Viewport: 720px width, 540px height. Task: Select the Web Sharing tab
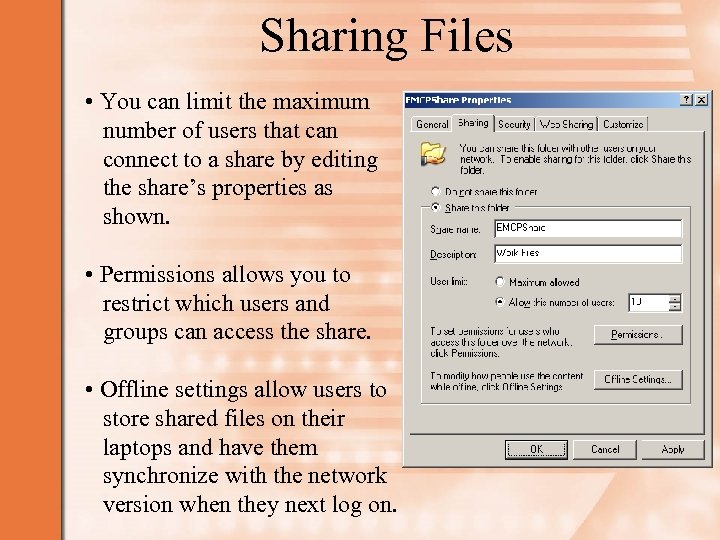click(566, 124)
